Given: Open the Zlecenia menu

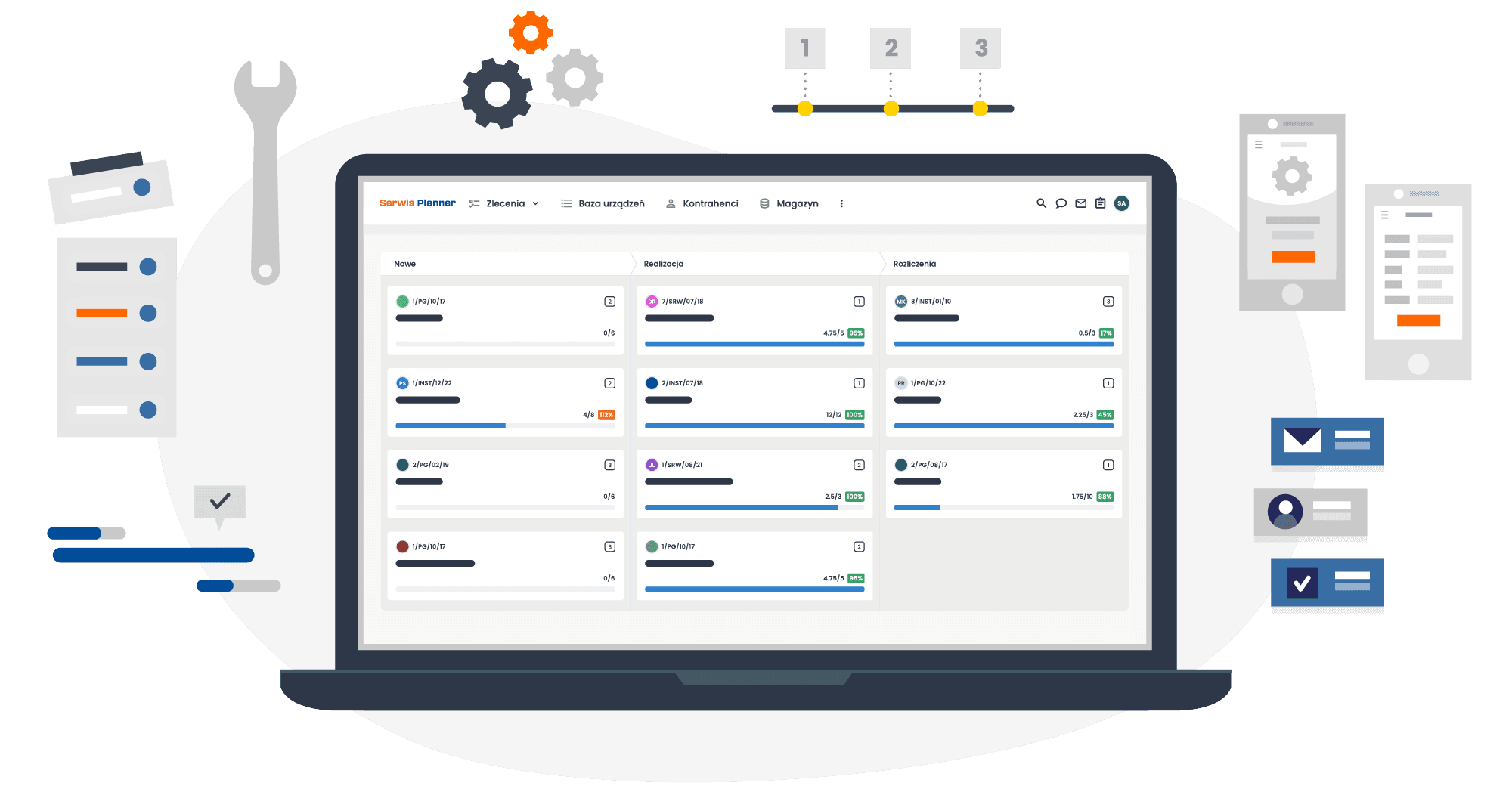Looking at the screenshot, I should (505, 203).
